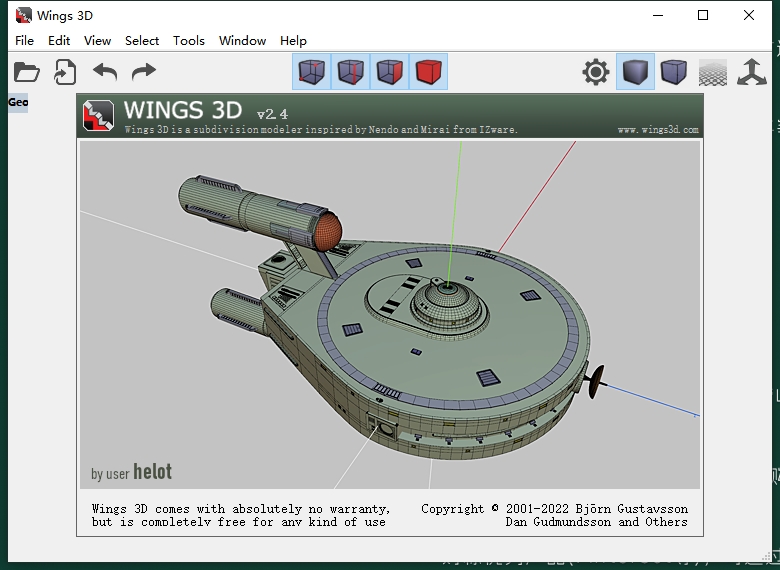Maximize the Wings 3D window

click(x=703, y=15)
